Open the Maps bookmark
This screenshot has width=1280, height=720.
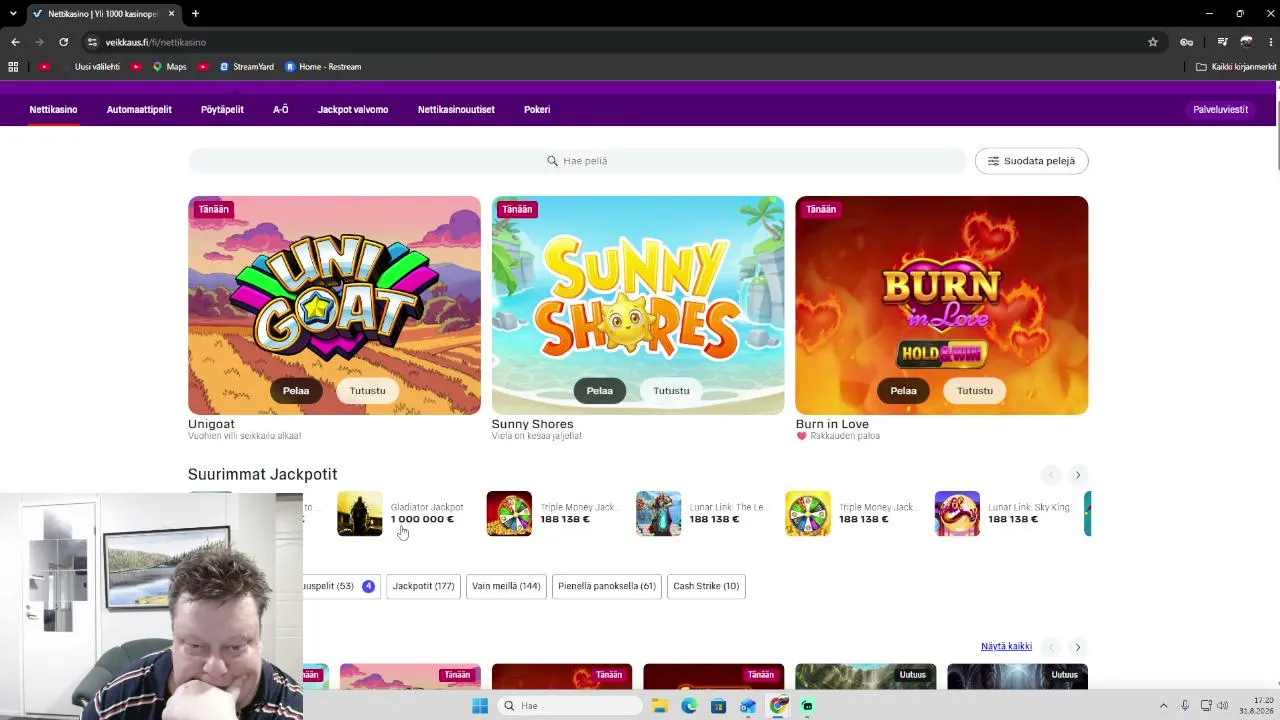click(x=169, y=67)
